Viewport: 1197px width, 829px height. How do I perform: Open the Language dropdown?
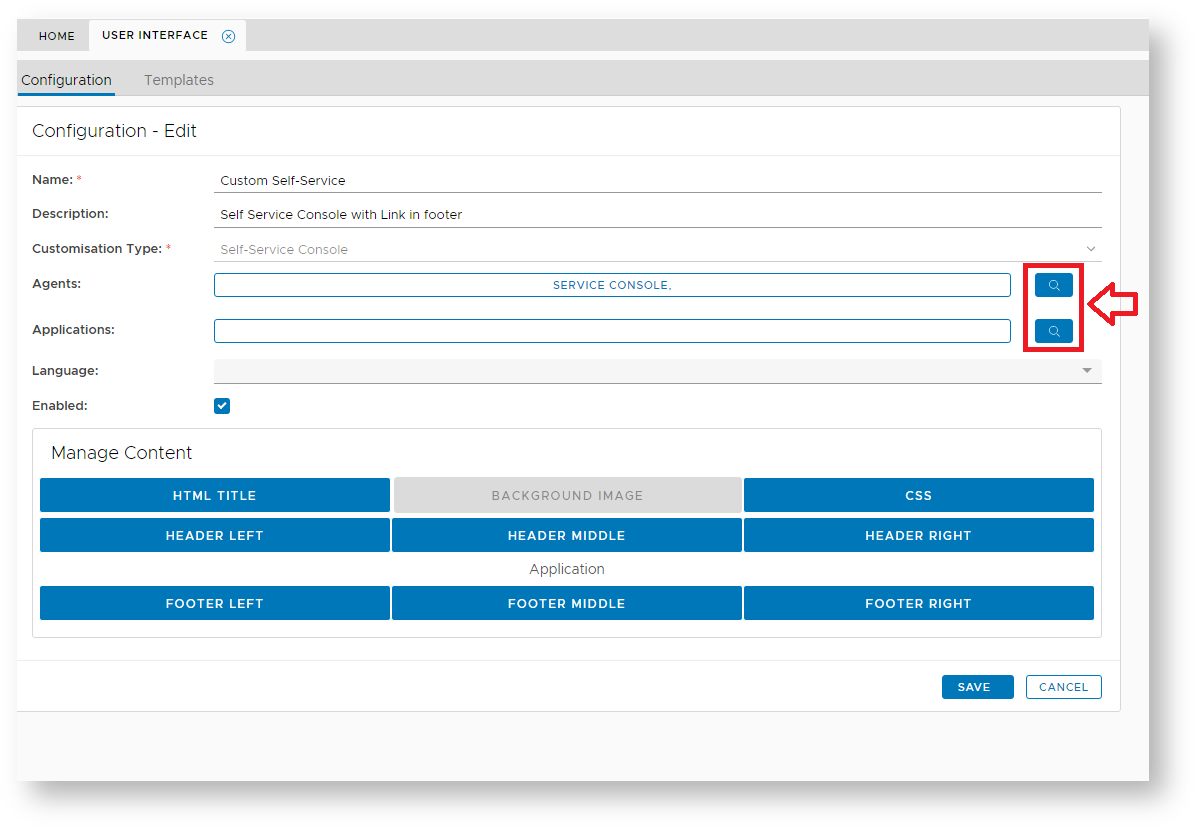1086,371
